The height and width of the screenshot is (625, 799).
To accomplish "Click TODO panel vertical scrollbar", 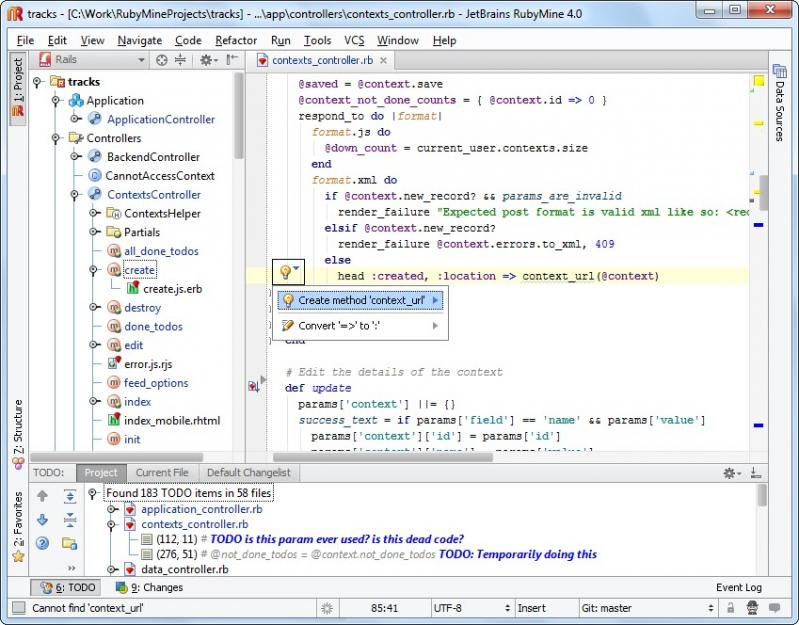I will 762,496.
